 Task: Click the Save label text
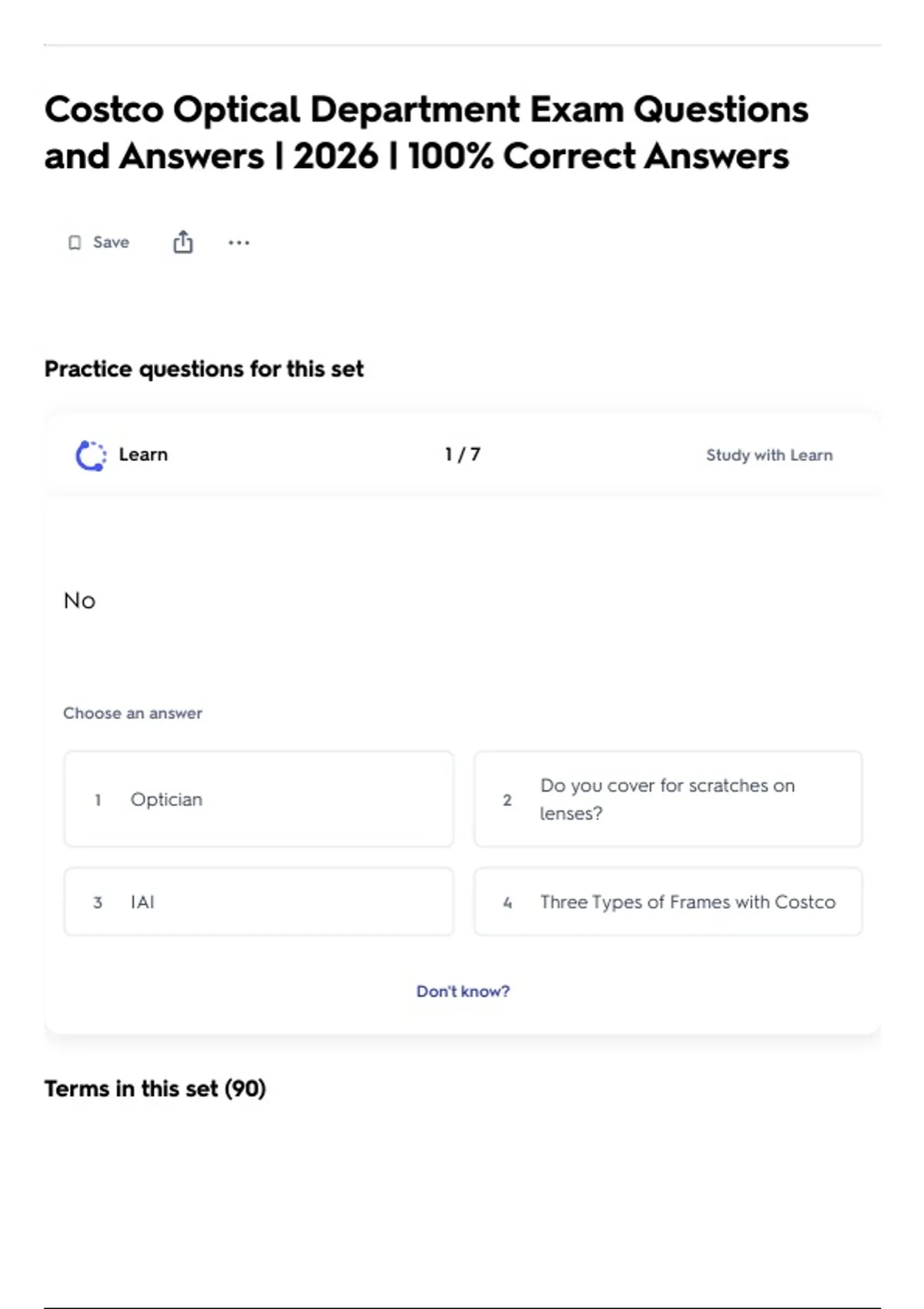tap(111, 242)
